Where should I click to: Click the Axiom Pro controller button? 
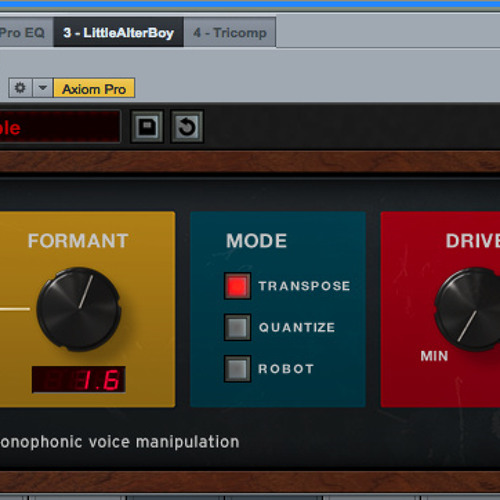94,88
